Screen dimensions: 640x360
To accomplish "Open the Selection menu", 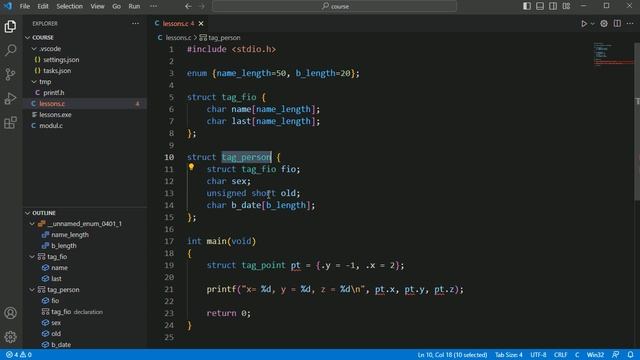I will pyautogui.click(x=69, y=6).
